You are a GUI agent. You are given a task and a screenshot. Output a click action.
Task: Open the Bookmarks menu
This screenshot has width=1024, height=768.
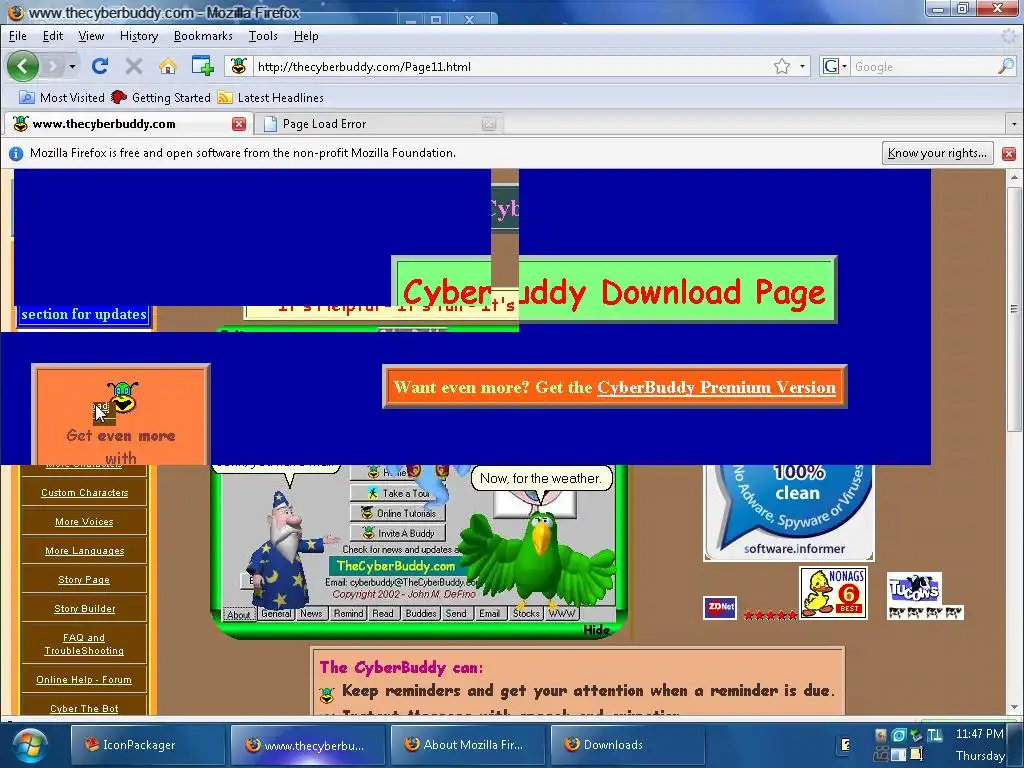coord(203,36)
